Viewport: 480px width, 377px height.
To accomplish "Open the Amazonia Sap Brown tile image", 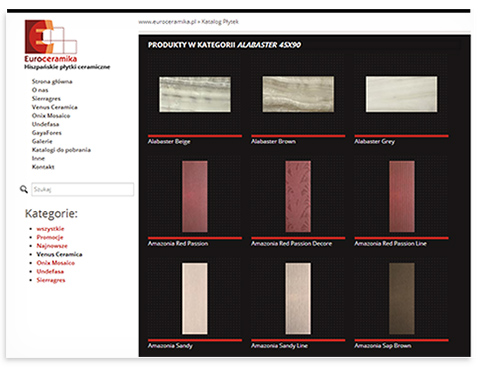I will click(x=402, y=299).
